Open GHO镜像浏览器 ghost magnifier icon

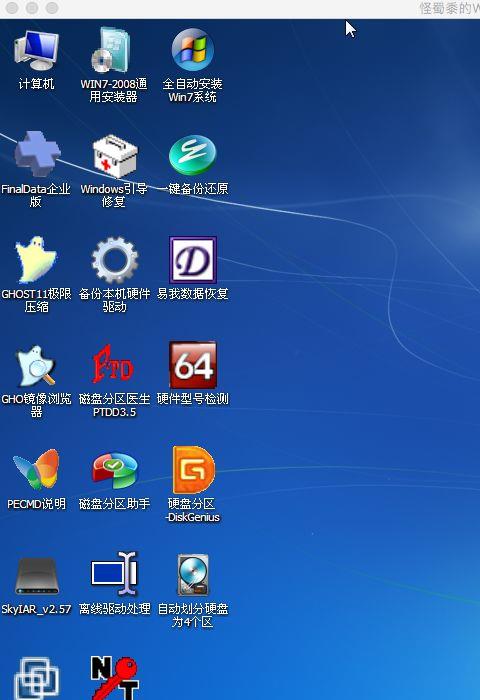36,365
